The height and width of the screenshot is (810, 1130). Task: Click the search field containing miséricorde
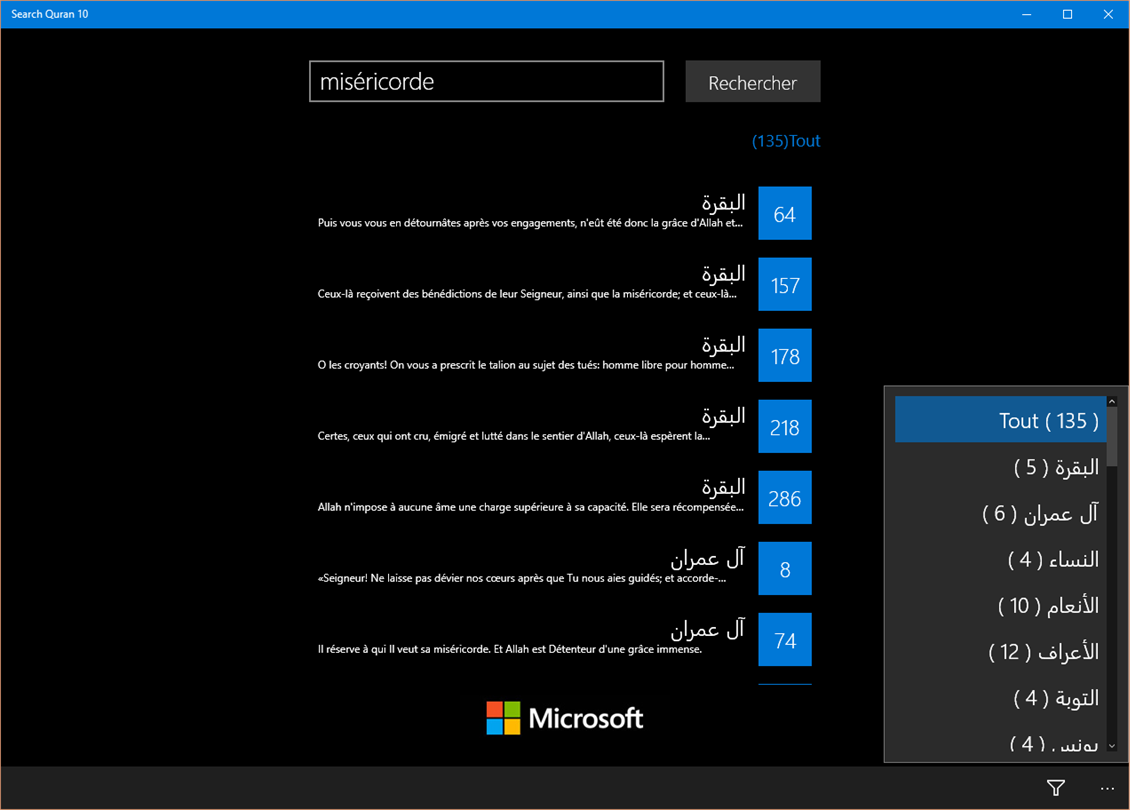point(486,81)
